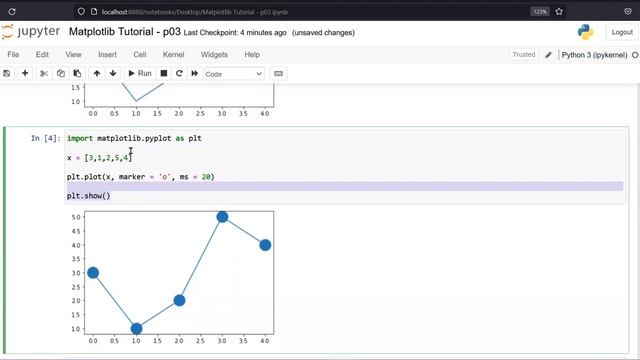Open the File menu
The image size is (640, 360).
(x=13, y=55)
